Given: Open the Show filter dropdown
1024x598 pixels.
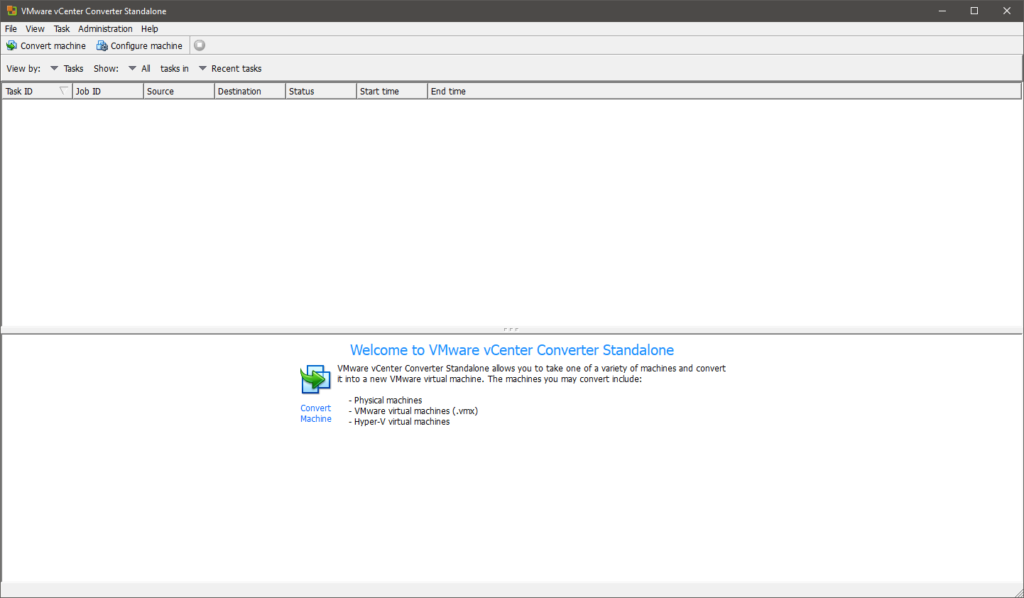Looking at the screenshot, I should pos(131,68).
